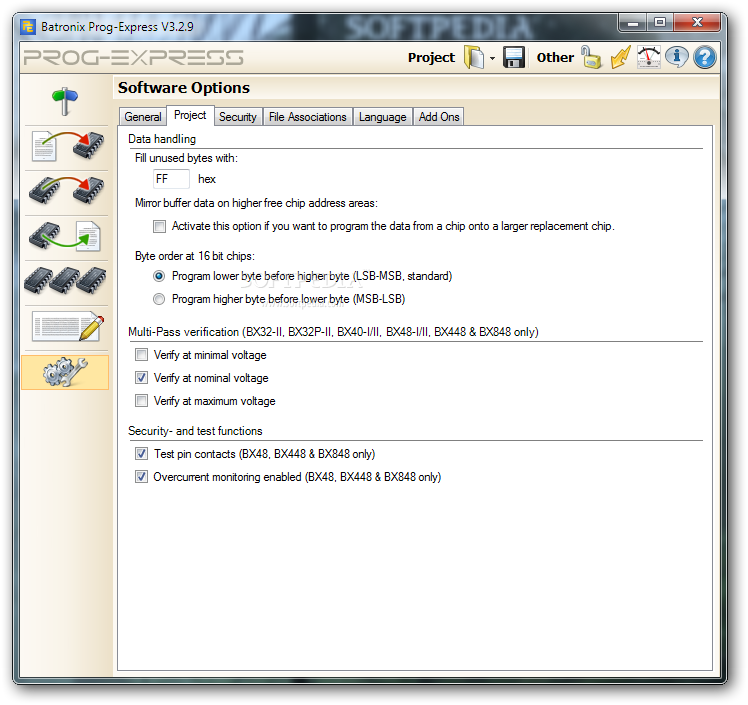Click the Prog-Express app title icon

click(x=28, y=27)
